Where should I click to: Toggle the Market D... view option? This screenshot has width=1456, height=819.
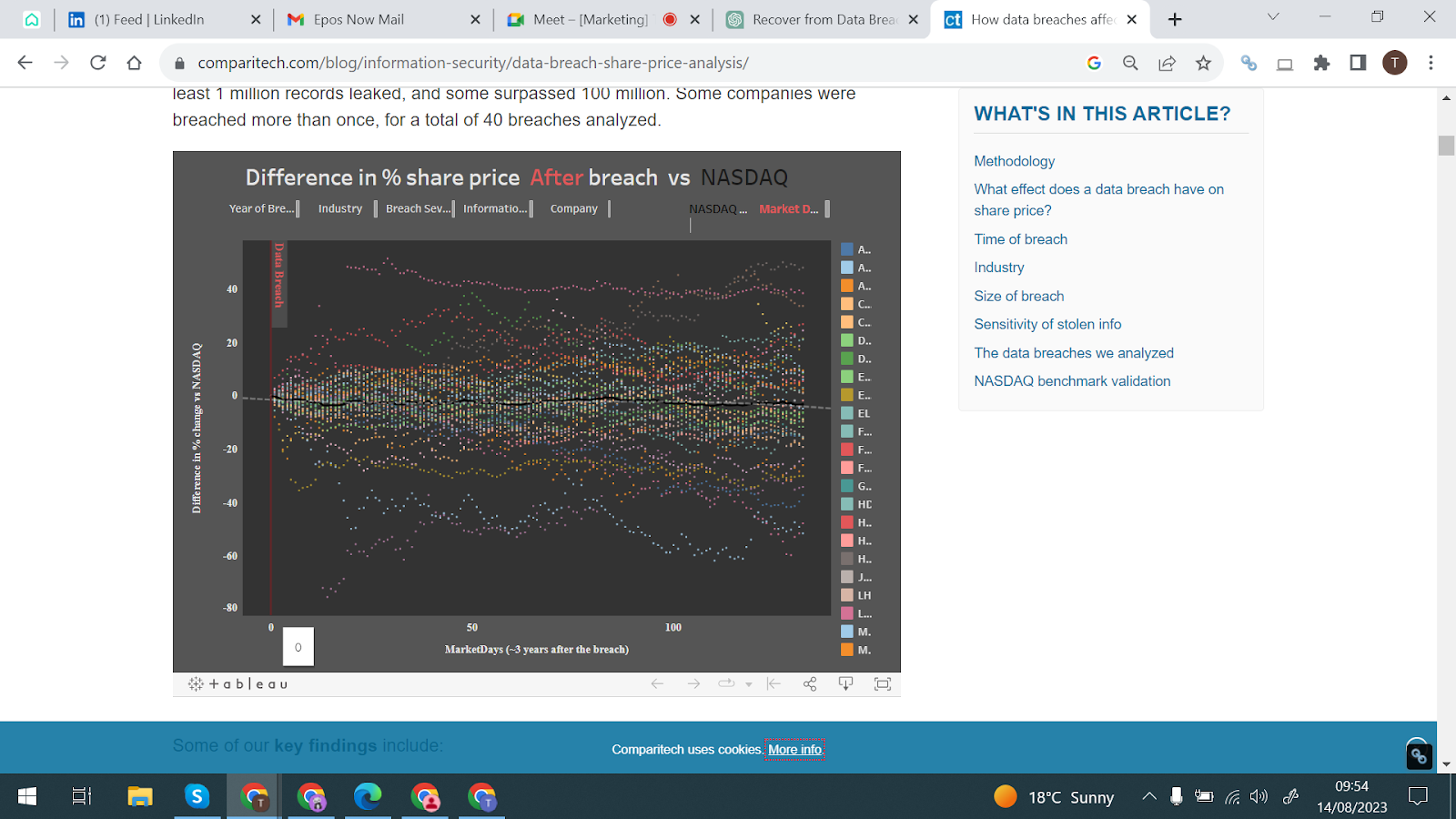(789, 209)
